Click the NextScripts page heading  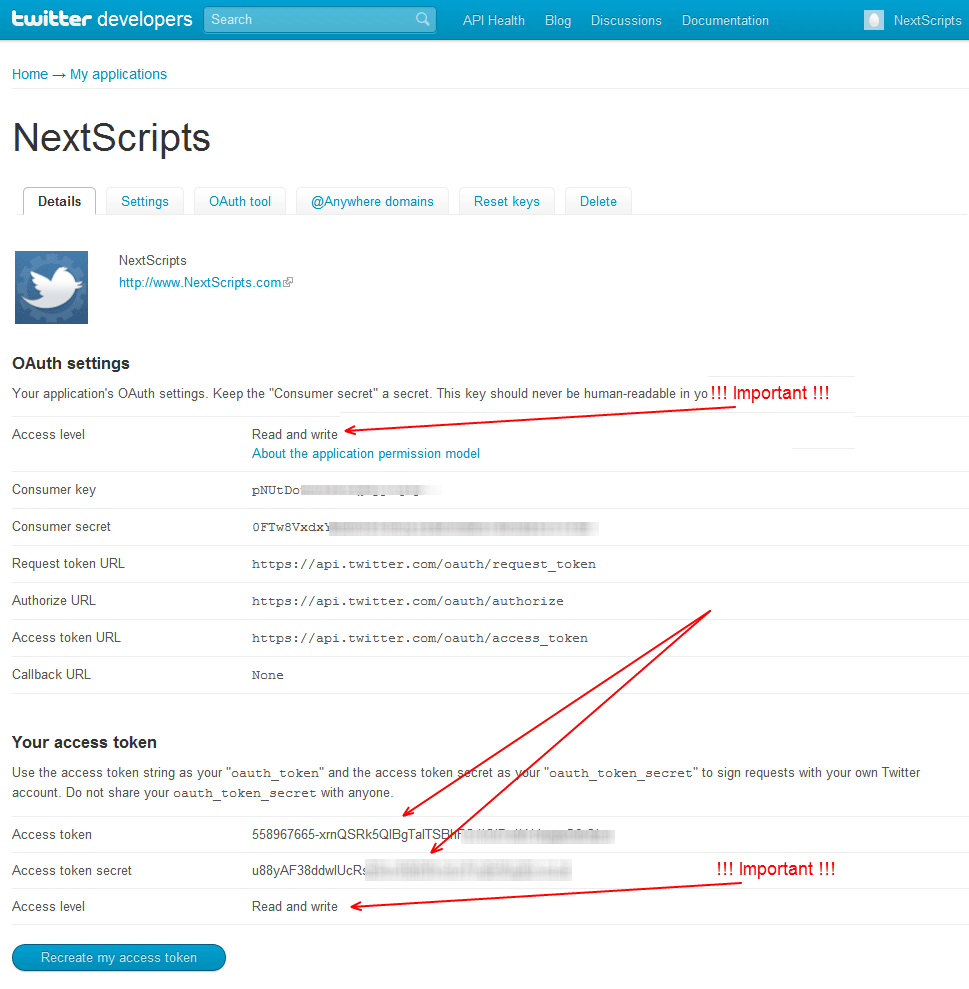(x=111, y=138)
